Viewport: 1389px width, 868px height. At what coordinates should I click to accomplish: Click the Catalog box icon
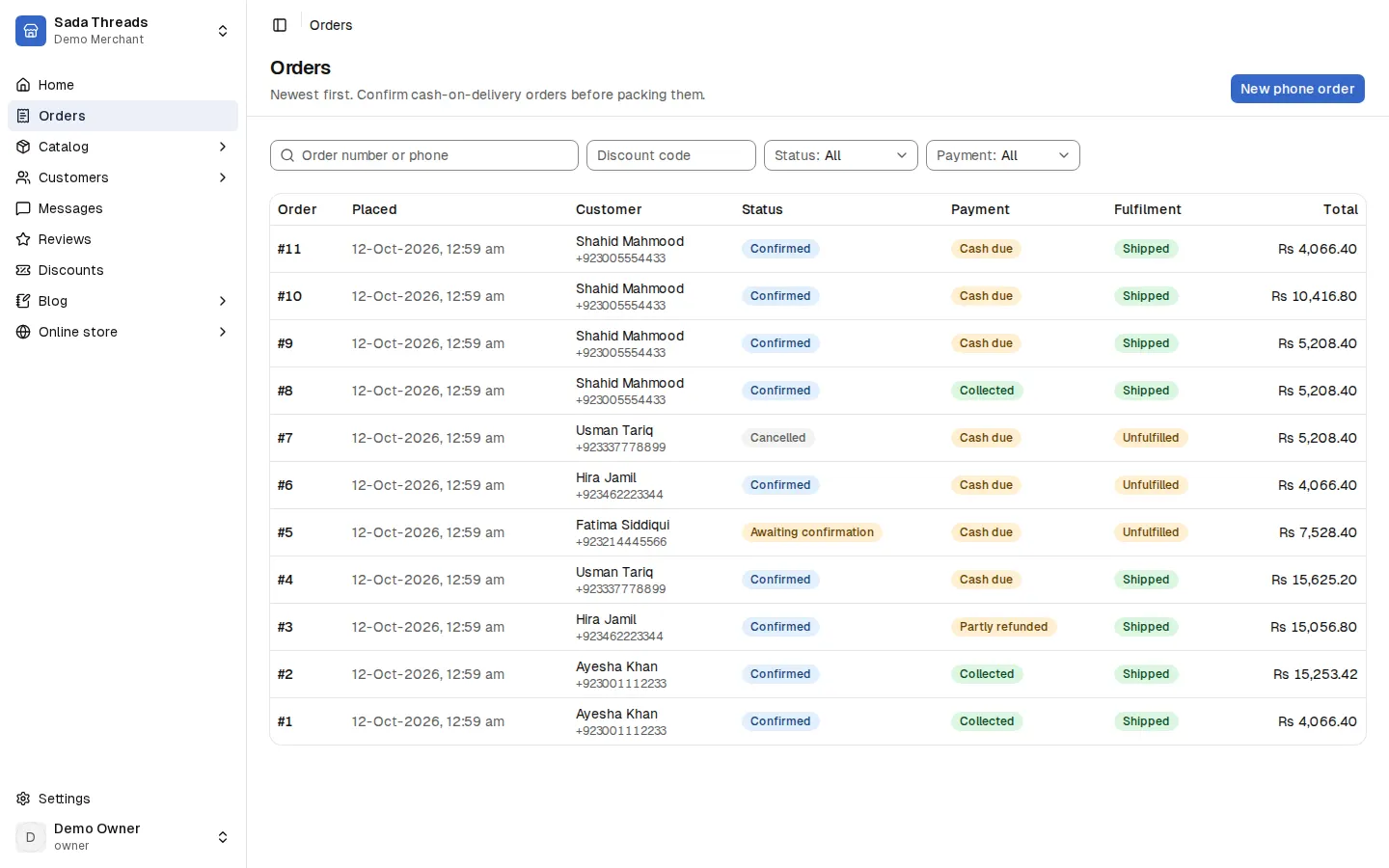pos(23,147)
